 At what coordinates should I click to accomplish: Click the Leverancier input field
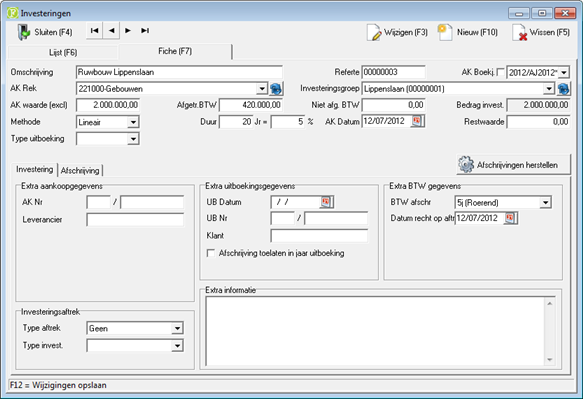[x=135, y=219]
